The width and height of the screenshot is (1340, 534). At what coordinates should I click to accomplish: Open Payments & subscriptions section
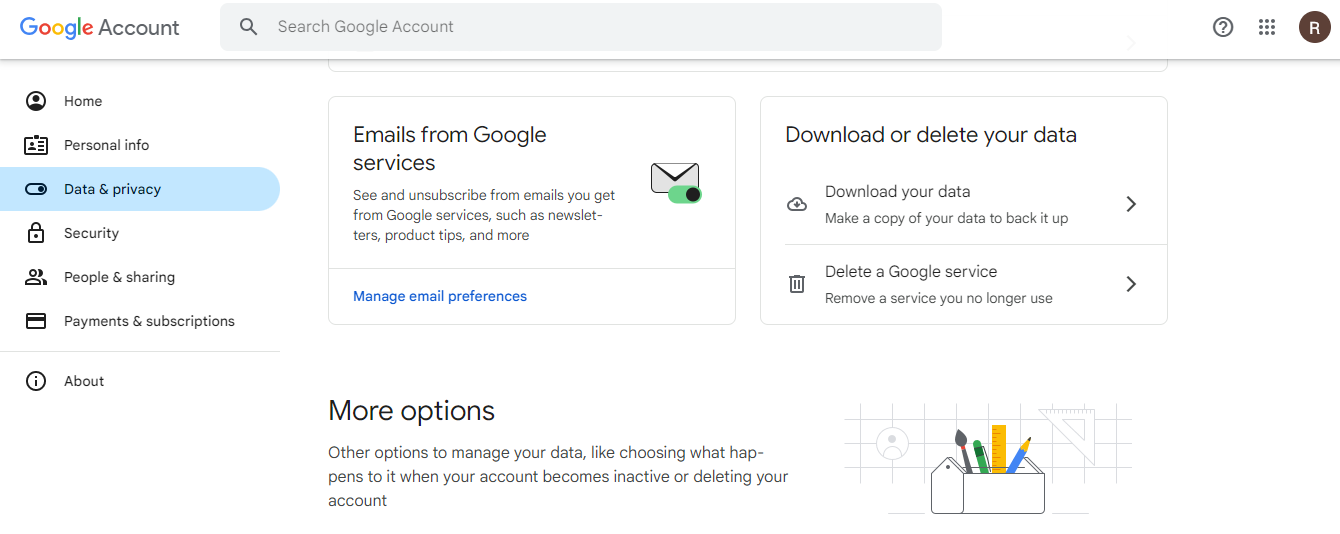(140, 321)
